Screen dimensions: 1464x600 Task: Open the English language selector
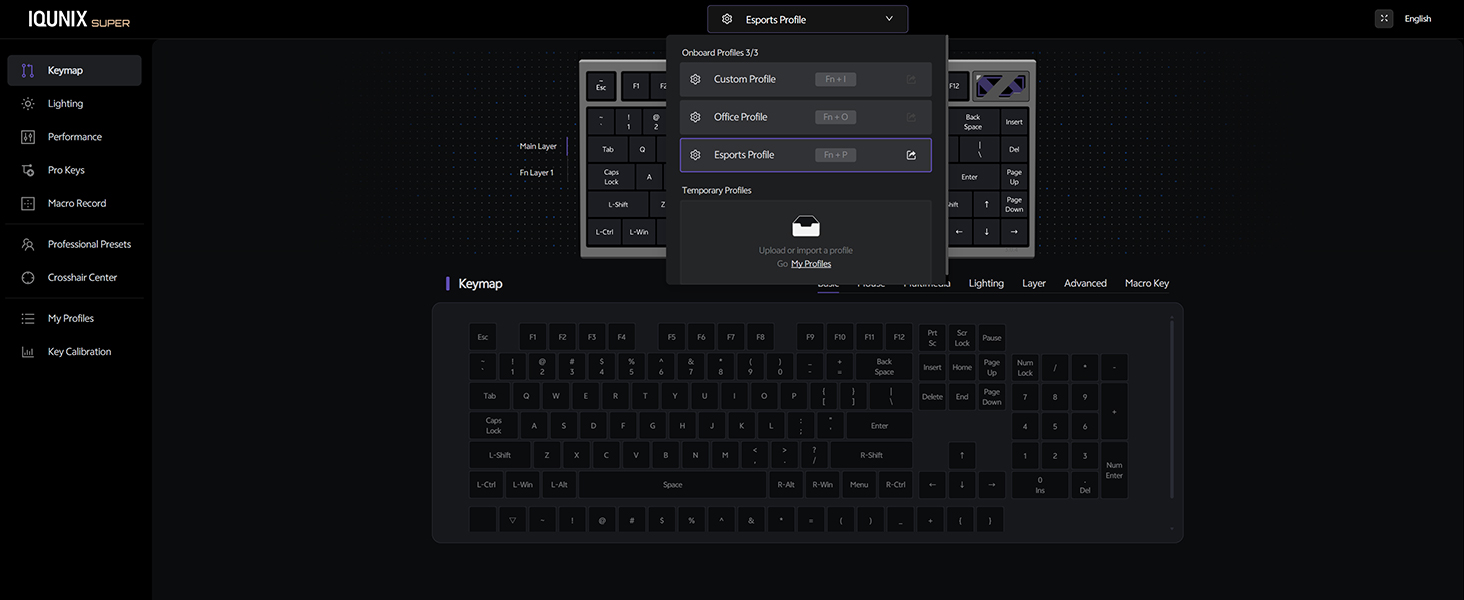tap(1418, 19)
